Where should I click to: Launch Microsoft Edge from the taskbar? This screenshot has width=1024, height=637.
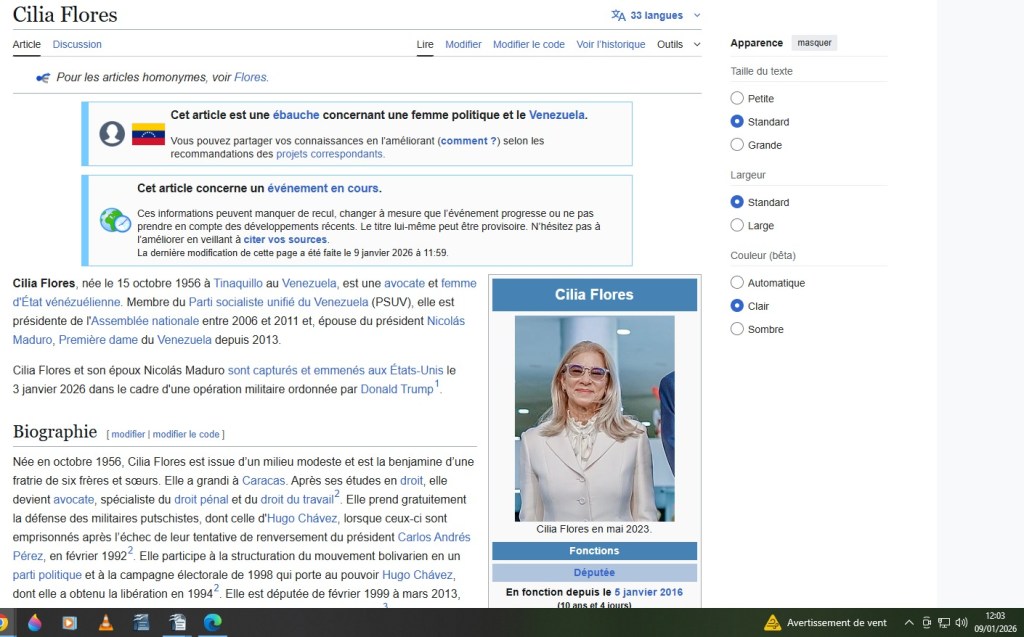point(212,622)
